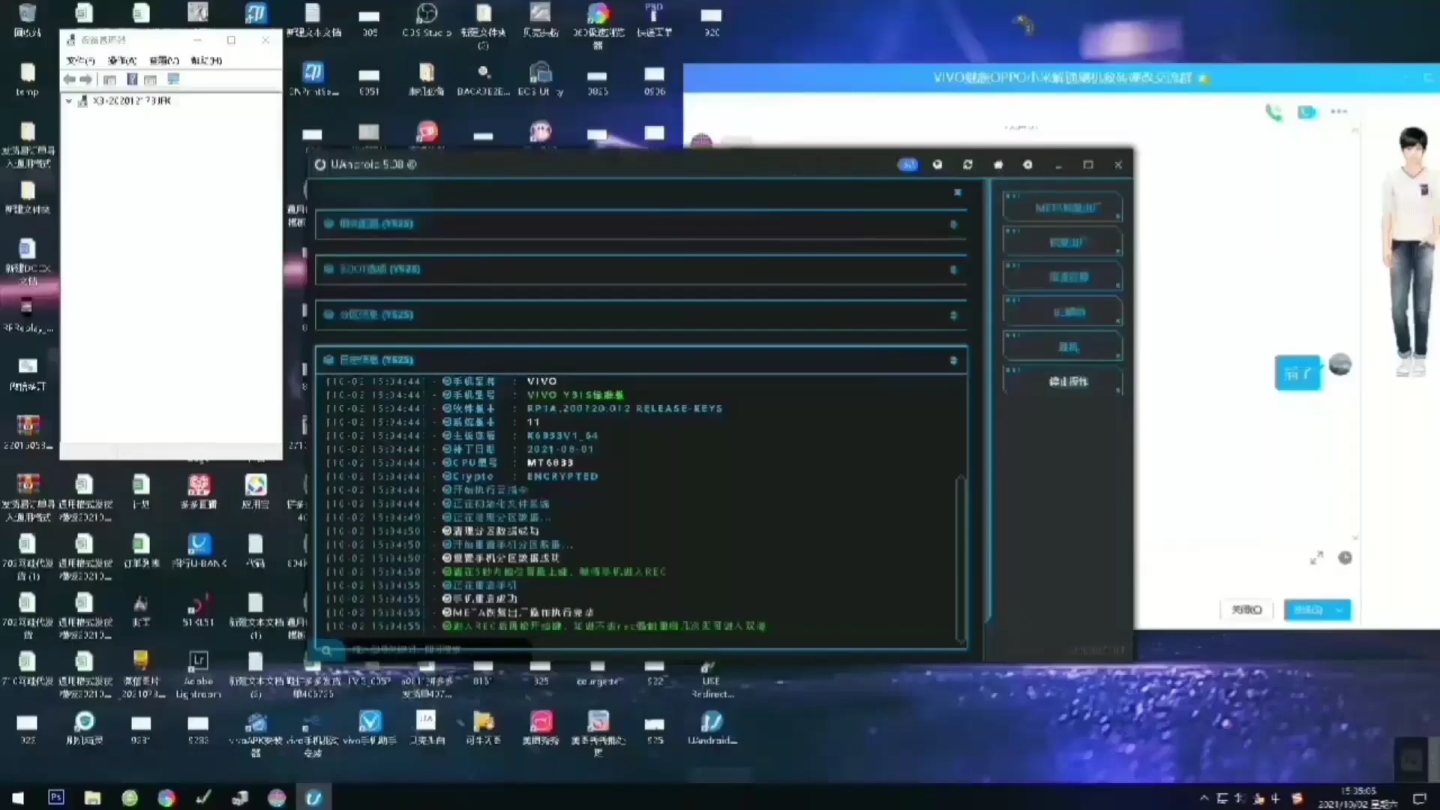Click the refresh icon in UAndroid title bar

967,165
